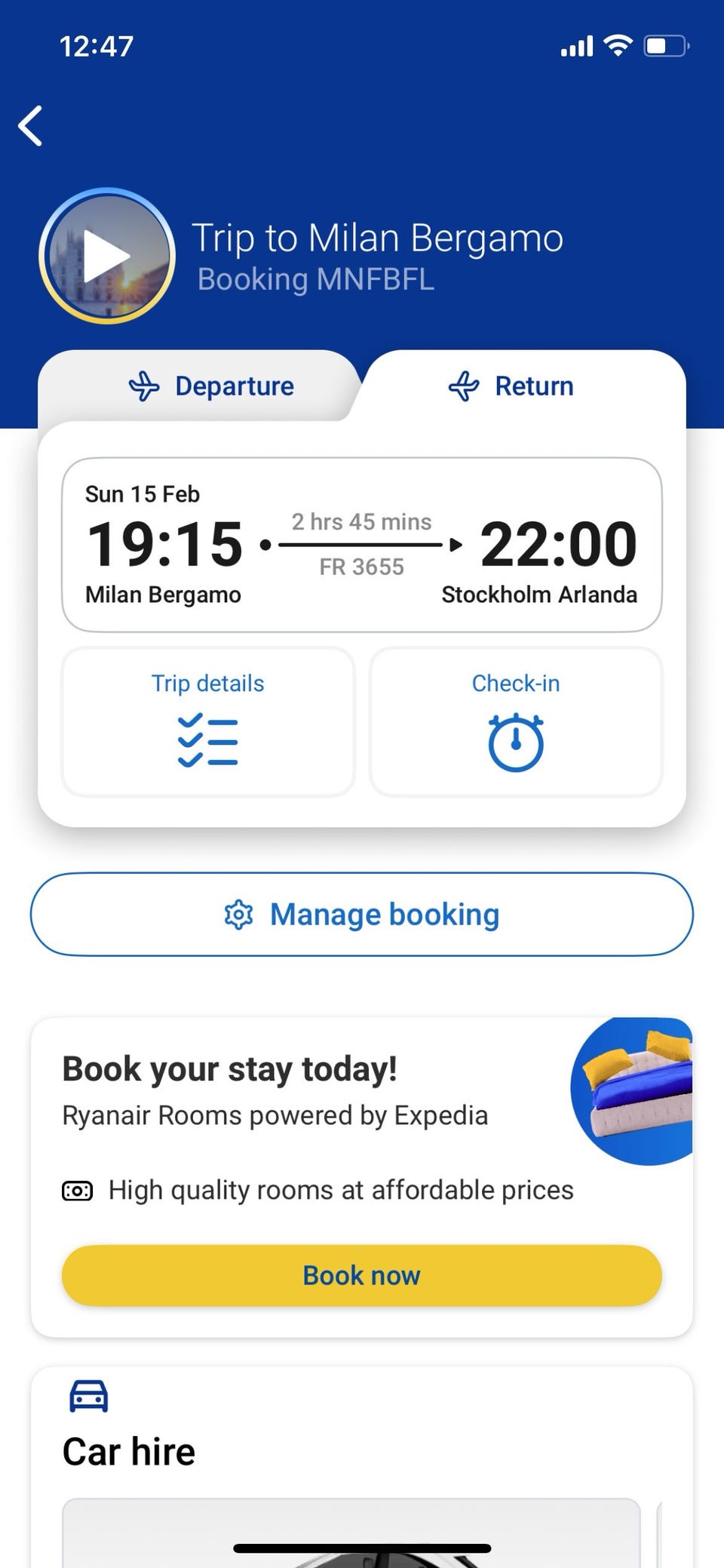The height and width of the screenshot is (1568, 724).
Task: Play the Milan Bergamo trip video
Action: pos(107,257)
